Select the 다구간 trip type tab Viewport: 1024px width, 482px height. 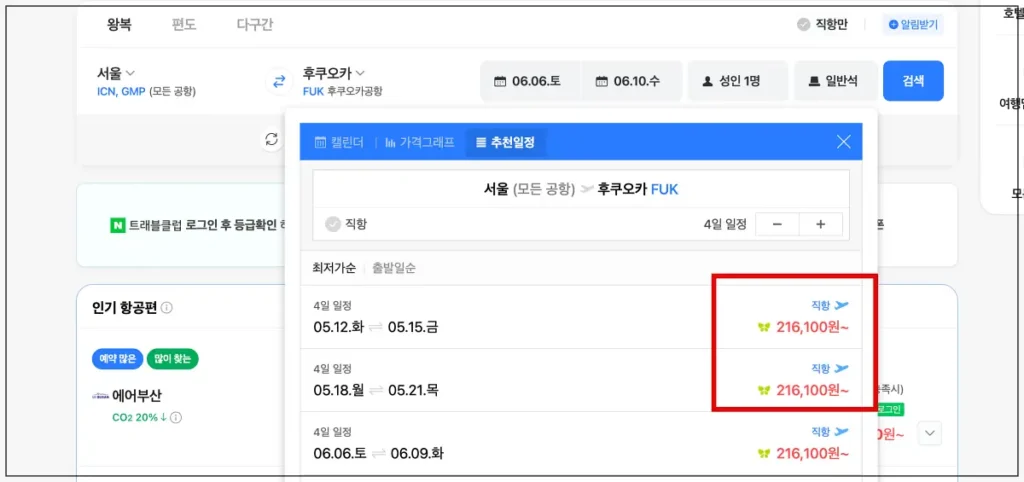coord(255,25)
